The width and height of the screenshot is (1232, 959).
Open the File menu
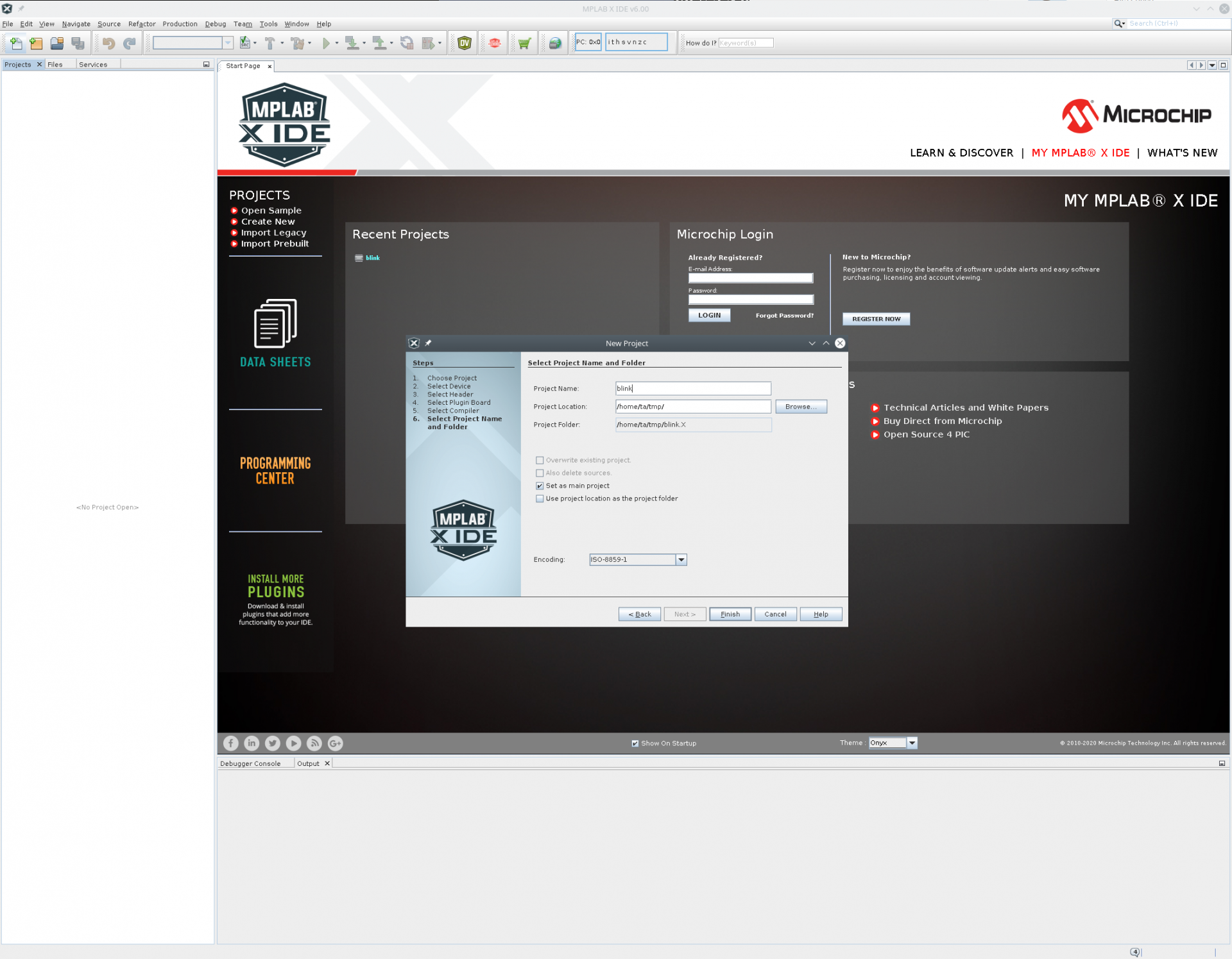(x=8, y=24)
